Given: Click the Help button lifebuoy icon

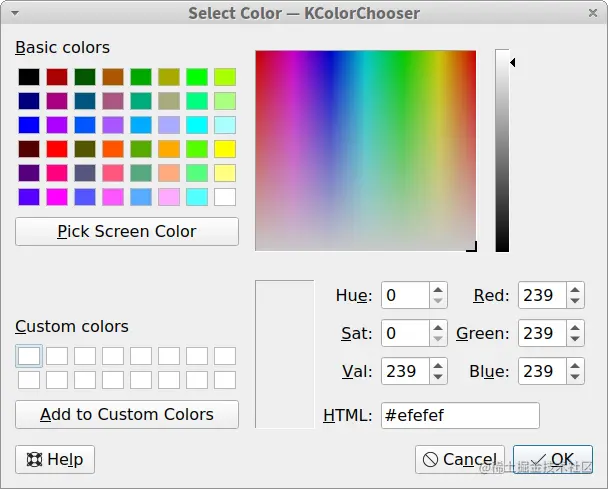Looking at the screenshot, I should coord(33,460).
